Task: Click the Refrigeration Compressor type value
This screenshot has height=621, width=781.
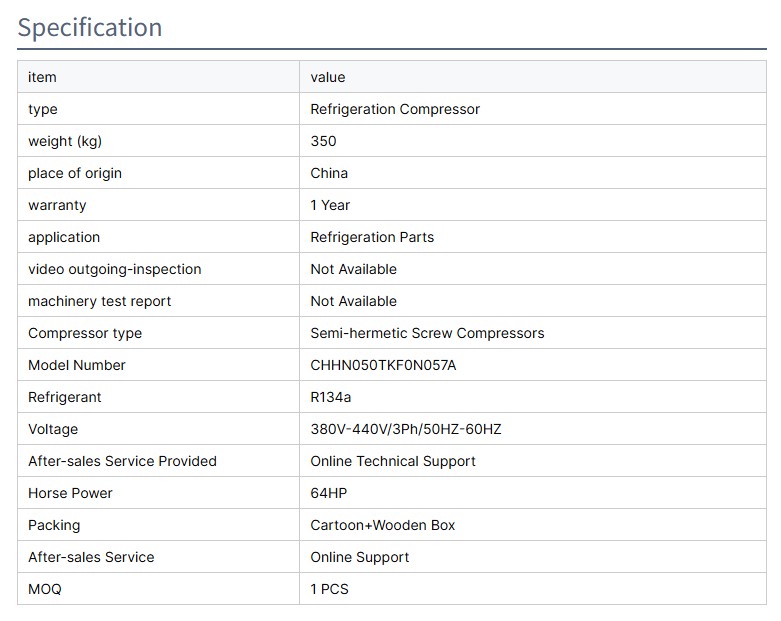Action: [395, 109]
